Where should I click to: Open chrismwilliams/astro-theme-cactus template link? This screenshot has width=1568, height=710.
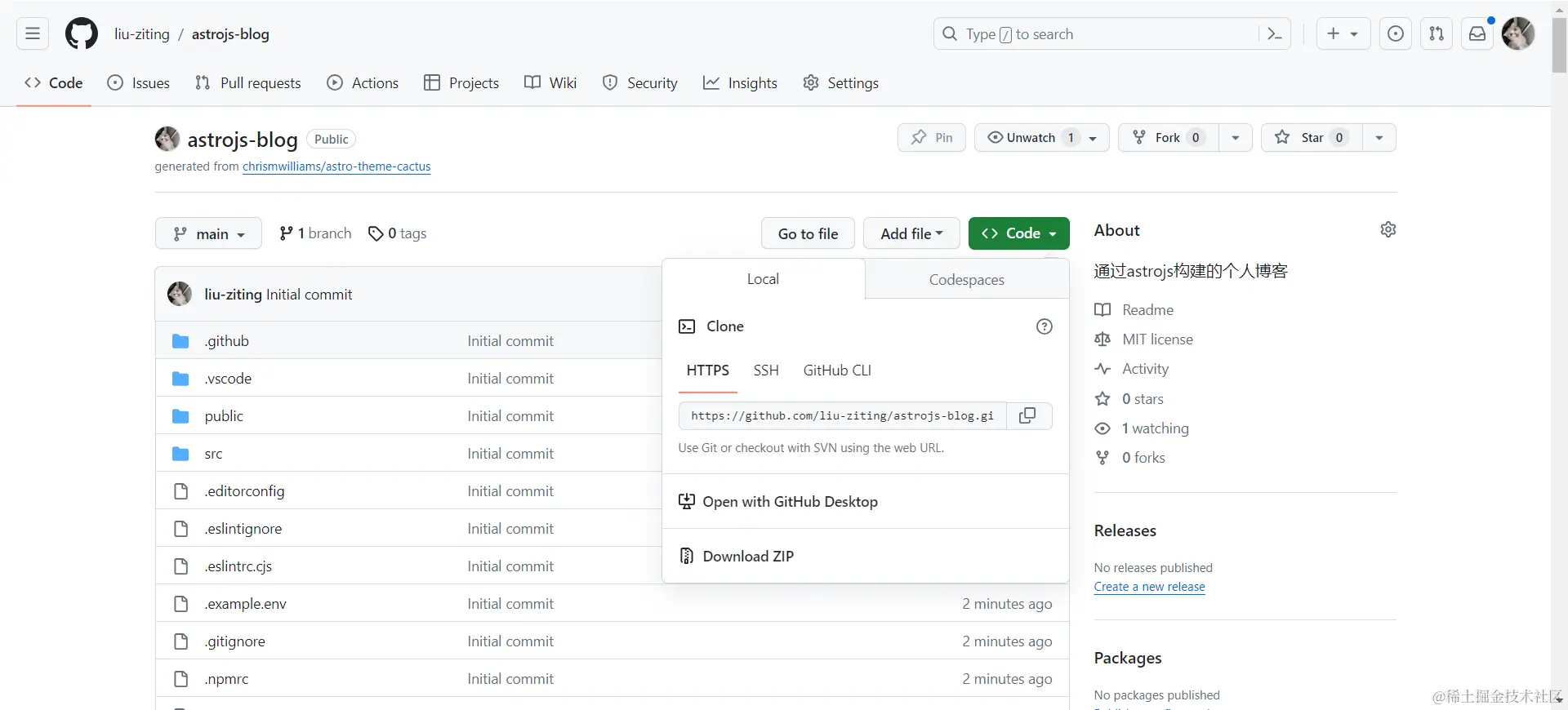[336, 166]
